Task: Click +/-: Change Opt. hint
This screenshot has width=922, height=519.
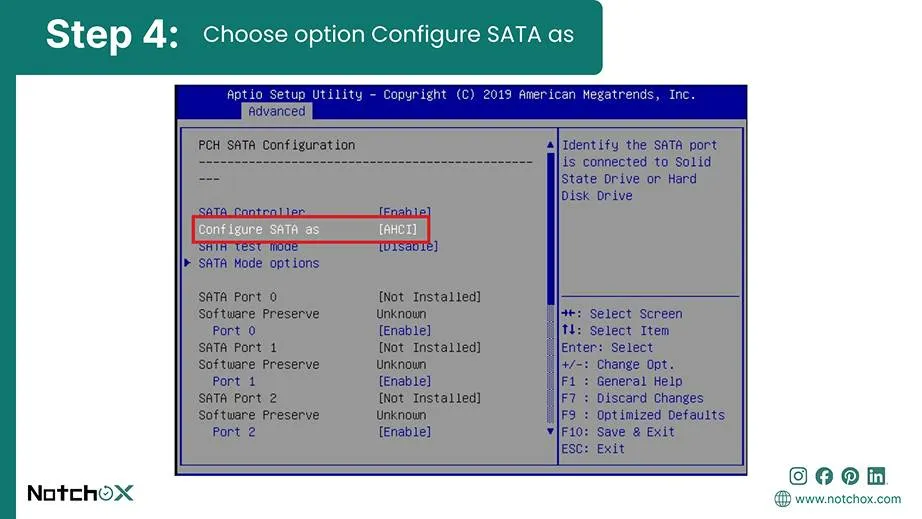Action: click(x=617, y=364)
